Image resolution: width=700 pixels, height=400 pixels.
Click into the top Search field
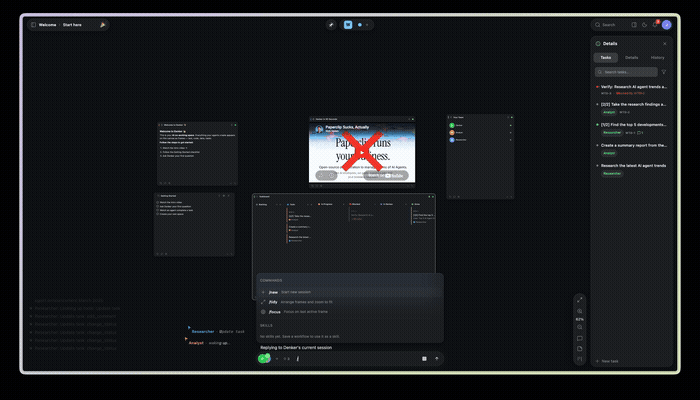click(610, 25)
